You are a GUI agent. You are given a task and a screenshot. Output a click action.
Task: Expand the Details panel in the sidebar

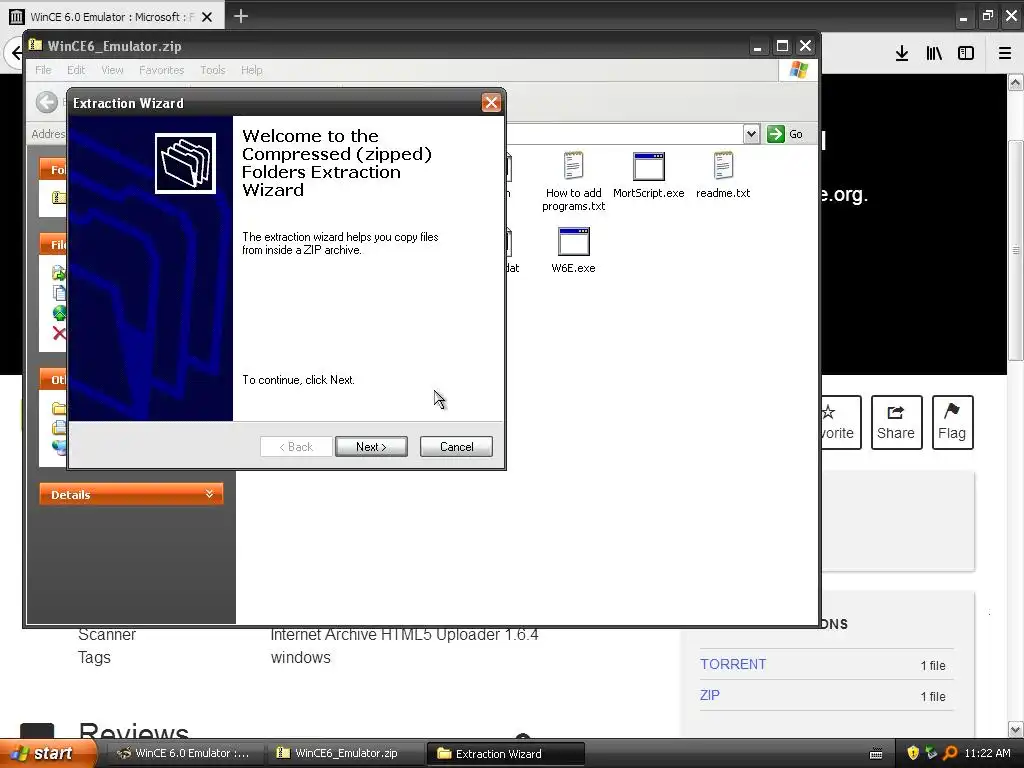pyautogui.click(x=131, y=494)
